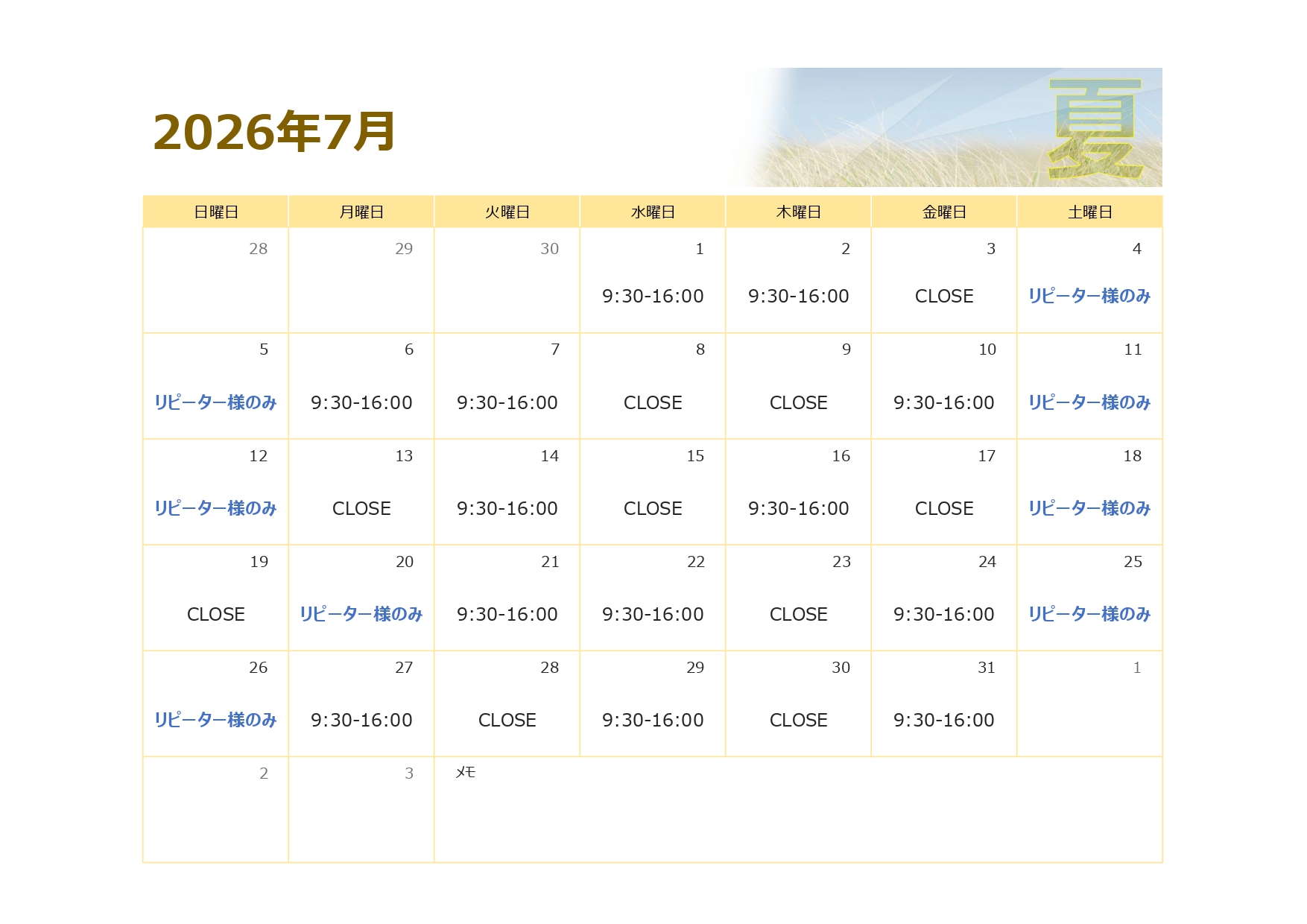This screenshot has height=924, width=1307.
Task: Select date number 22
Action: 696,562
